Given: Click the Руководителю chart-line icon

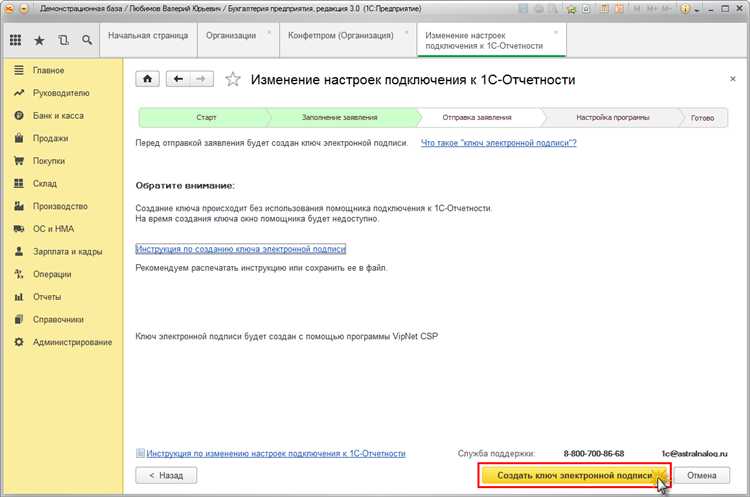Looking at the screenshot, I should 19,93.
